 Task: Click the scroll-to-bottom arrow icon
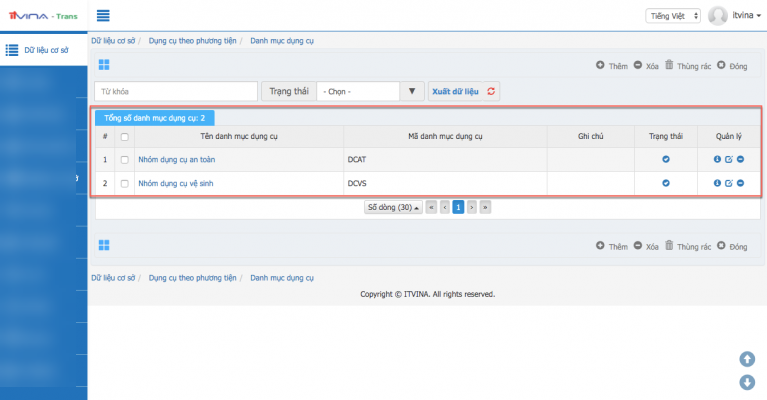(746, 382)
